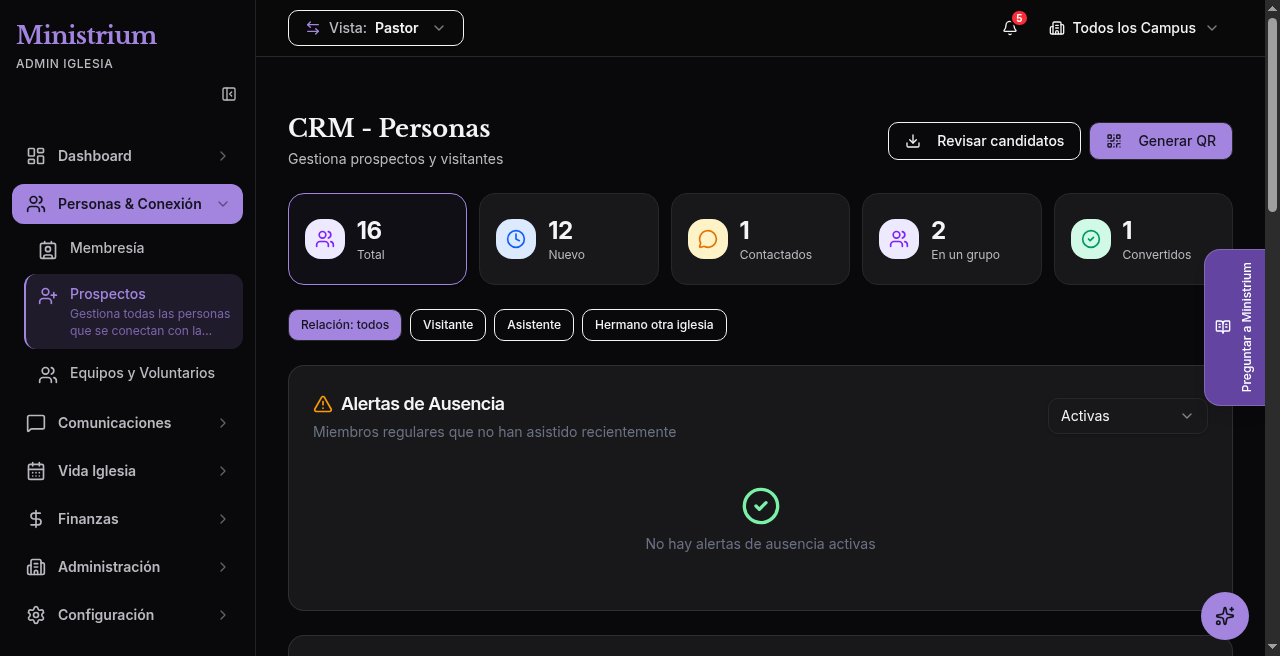Screen dimensions: 1280x656
Task: Open the Prospectos sidebar item
Action: [133, 312]
